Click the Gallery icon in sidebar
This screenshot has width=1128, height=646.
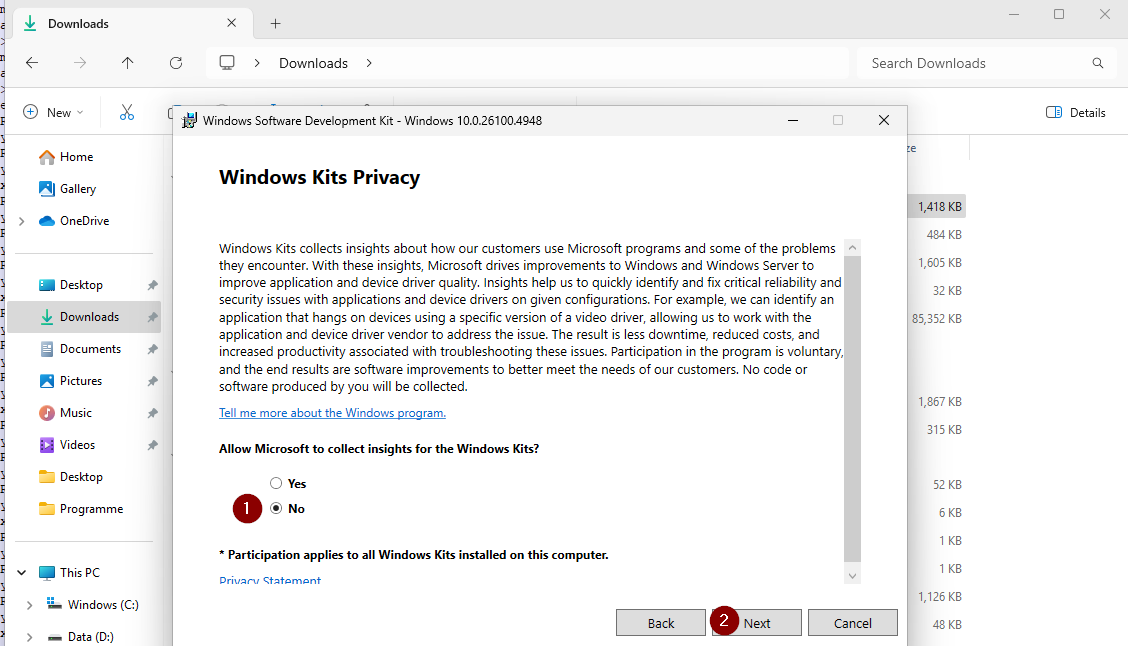coord(47,189)
